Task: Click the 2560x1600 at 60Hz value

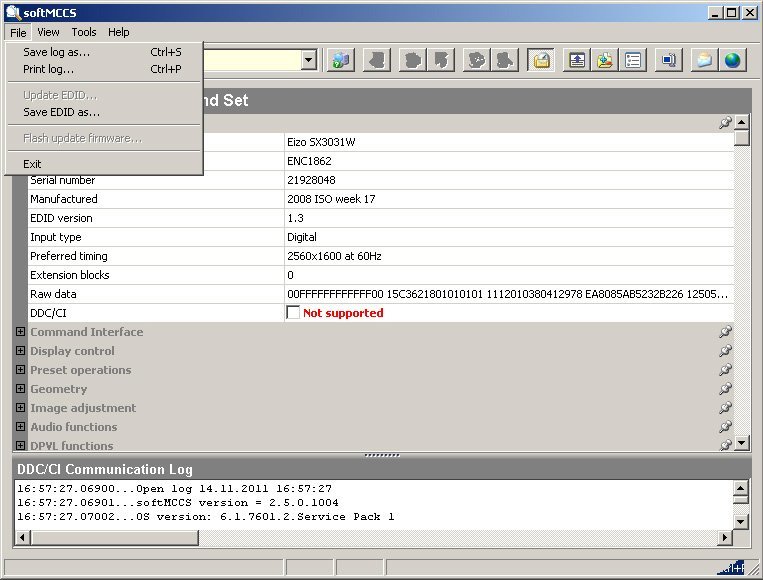Action: [x=334, y=256]
